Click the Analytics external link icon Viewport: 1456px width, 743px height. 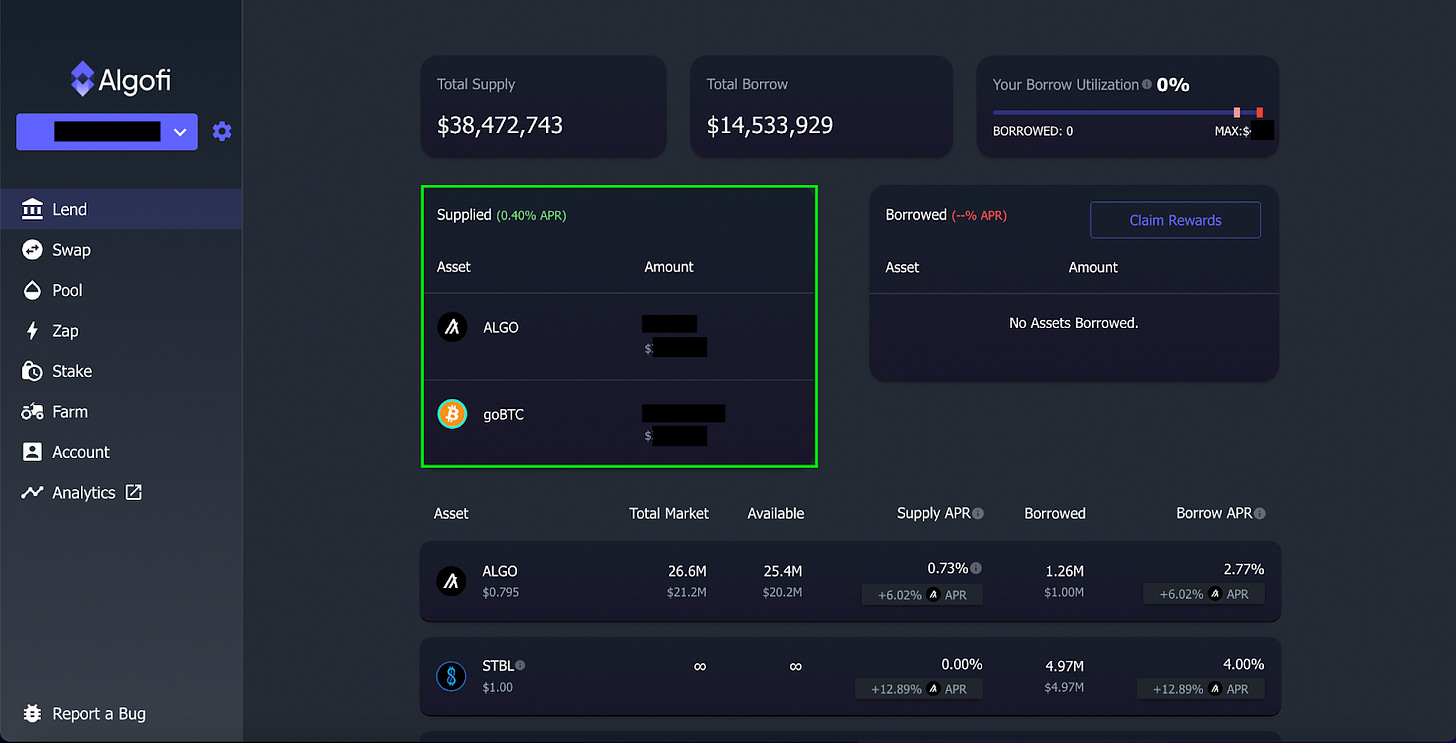click(x=133, y=492)
